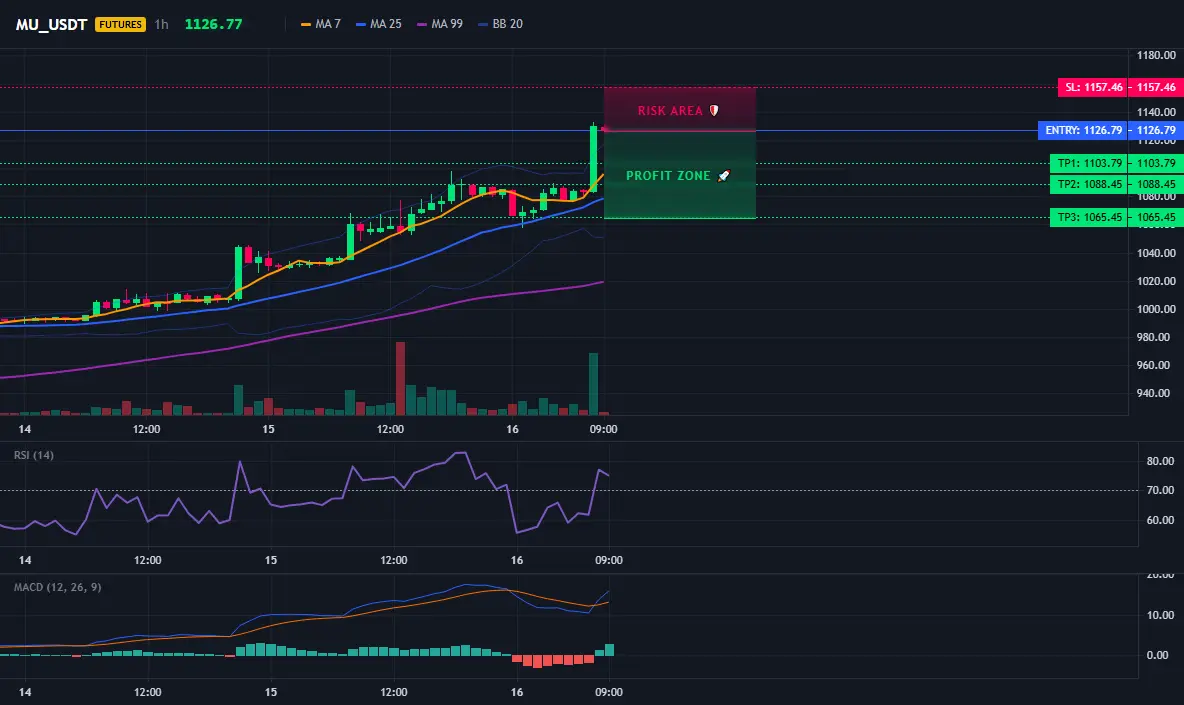Click the right-side 1126.79 price tag

(x=1156, y=131)
